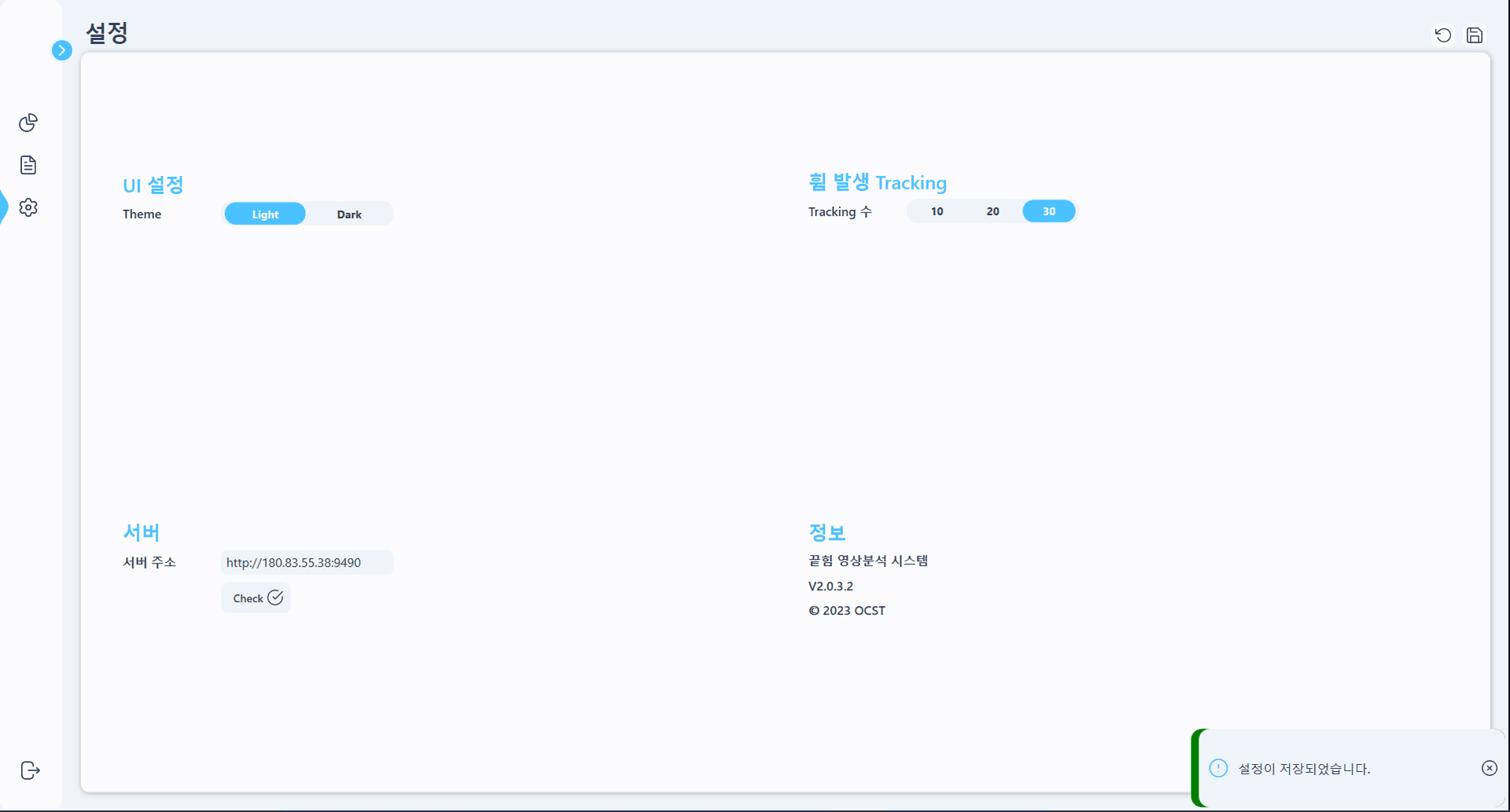1510x812 pixels.
Task: Switch Theme to Dark
Action: tap(349, 214)
